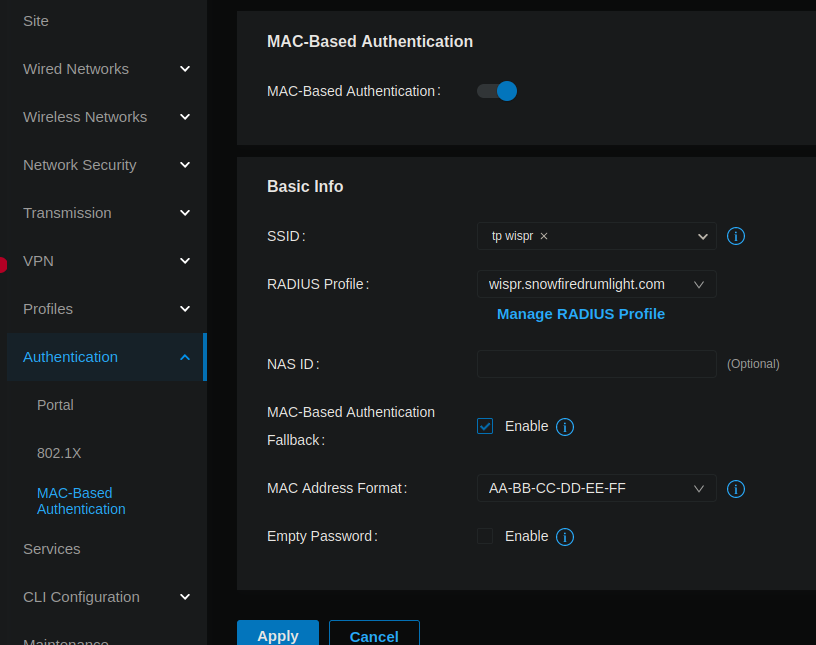Open the RADIUS Profile dropdown

pyautogui.click(x=699, y=284)
